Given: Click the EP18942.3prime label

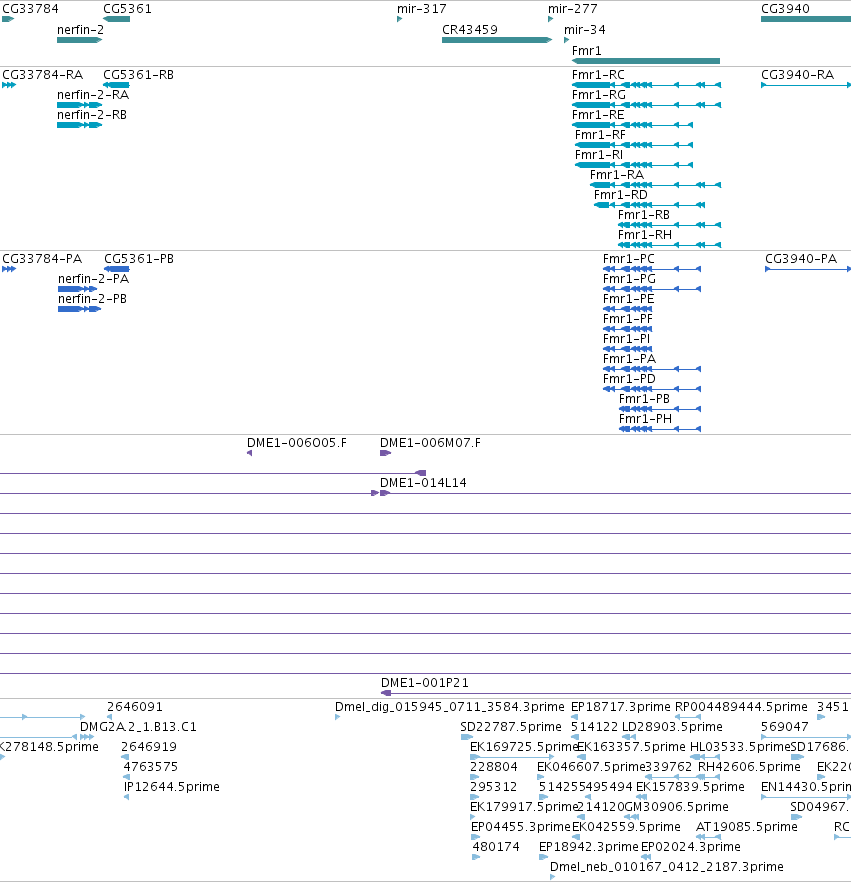Looking at the screenshot, I should click(x=588, y=847).
